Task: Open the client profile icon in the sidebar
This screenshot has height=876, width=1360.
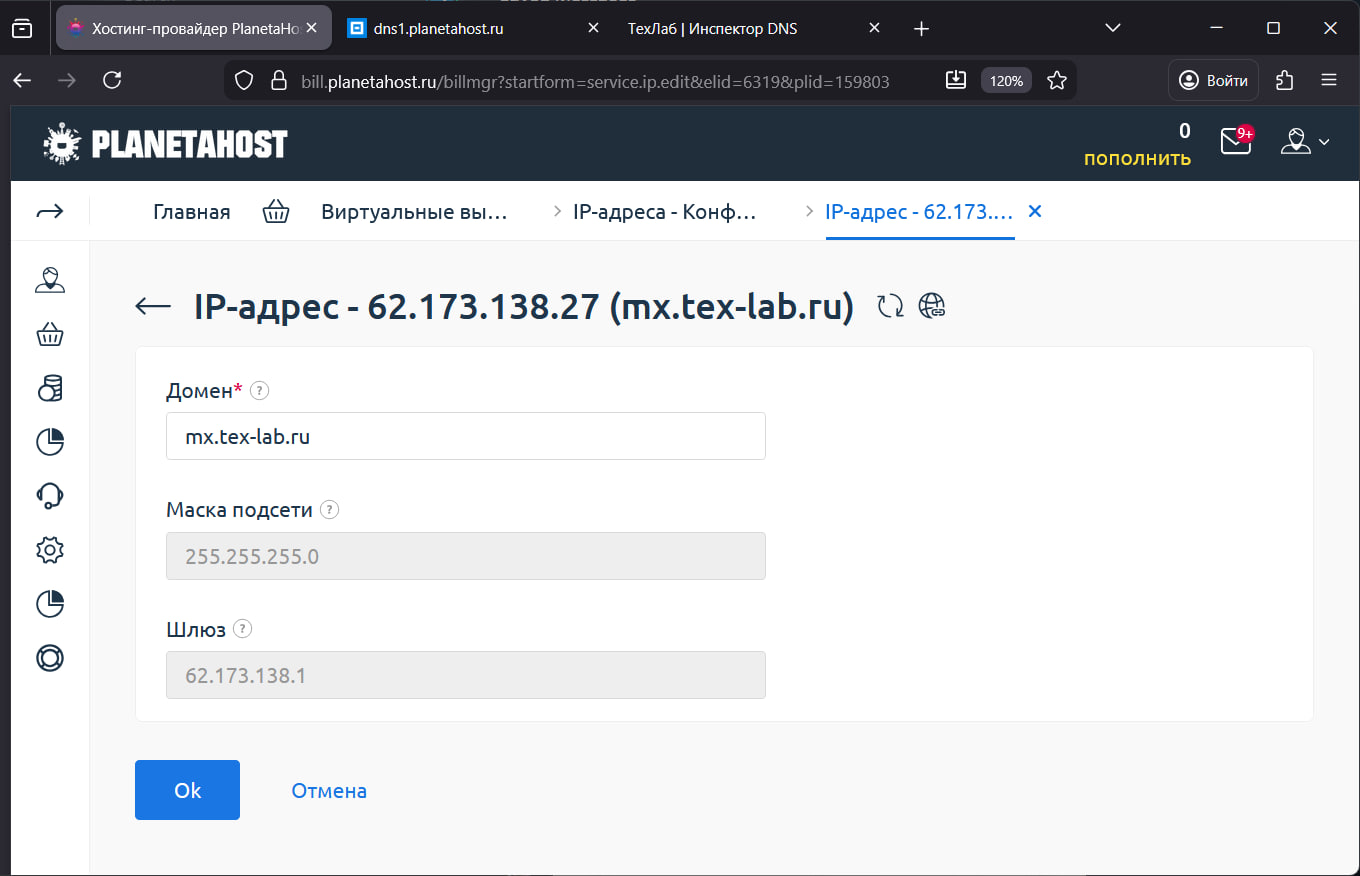Action: tap(50, 280)
